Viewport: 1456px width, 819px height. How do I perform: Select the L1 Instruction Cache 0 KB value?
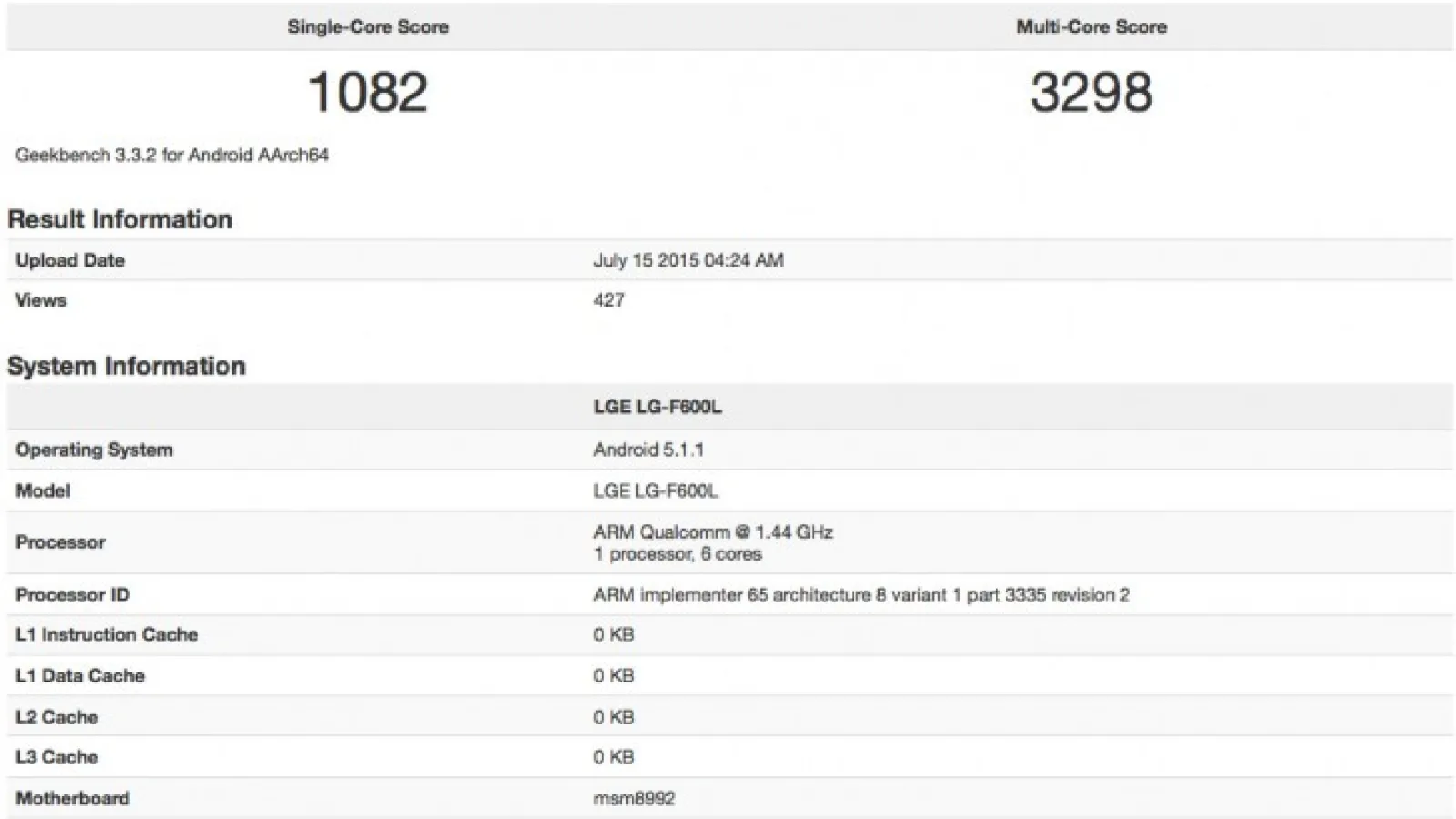pyautogui.click(x=613, y=635)
